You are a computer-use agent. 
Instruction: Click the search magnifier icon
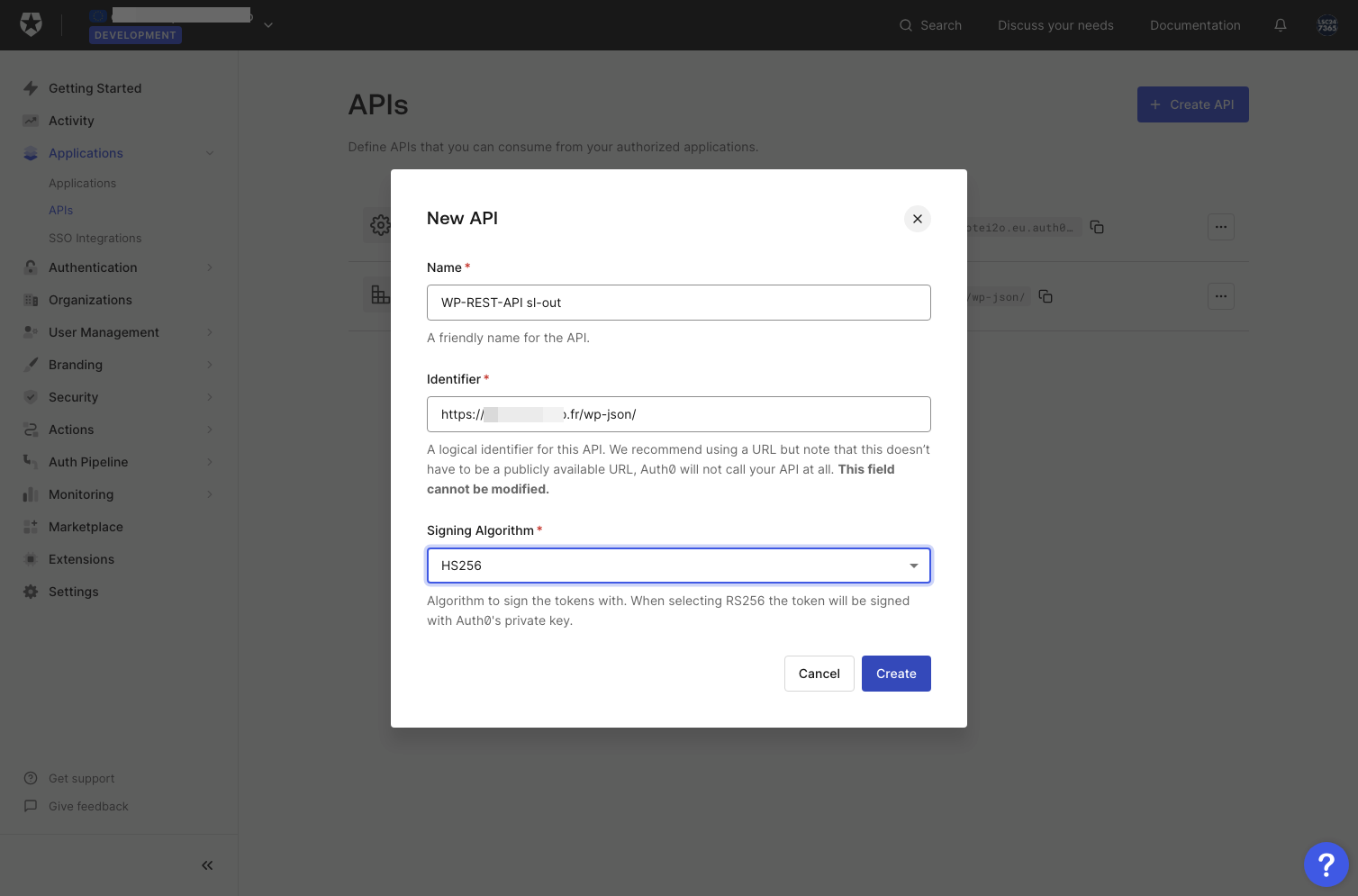[906, 25]
